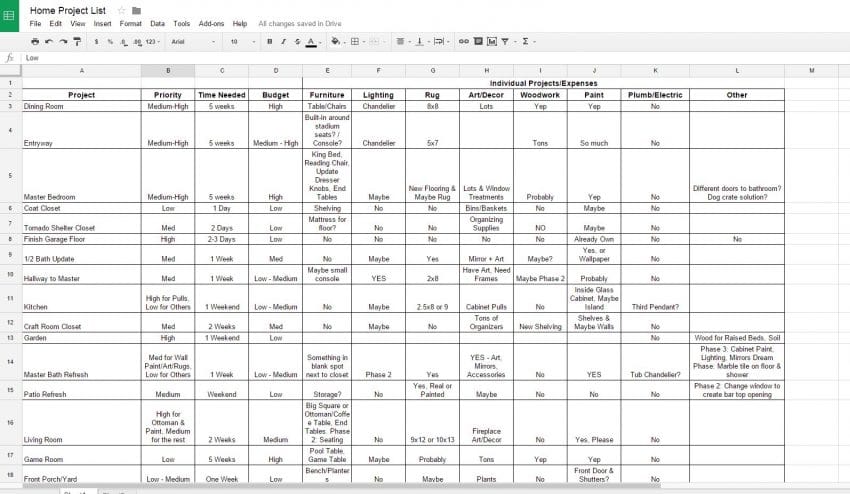This screenshot has width=850, height=494.
Task: Click the Already Own paint cell
Action: coord(594,239)
